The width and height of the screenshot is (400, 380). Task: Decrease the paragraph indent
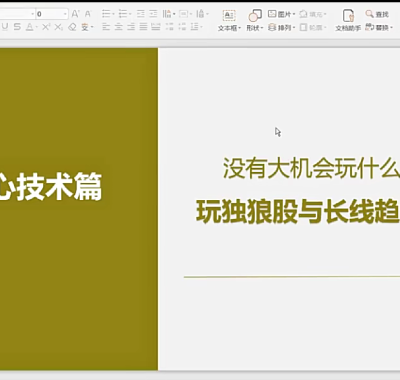pos(141,14)
